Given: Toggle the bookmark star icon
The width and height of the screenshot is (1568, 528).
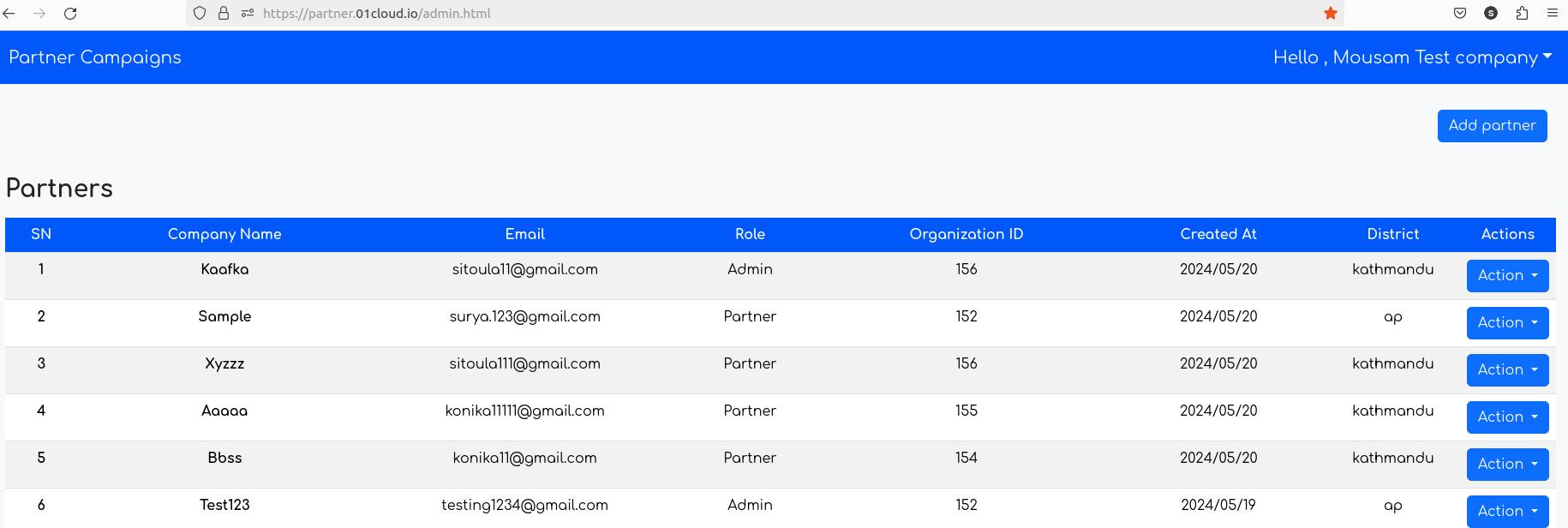Looking at the screenshot, I should coord(1330,13).
